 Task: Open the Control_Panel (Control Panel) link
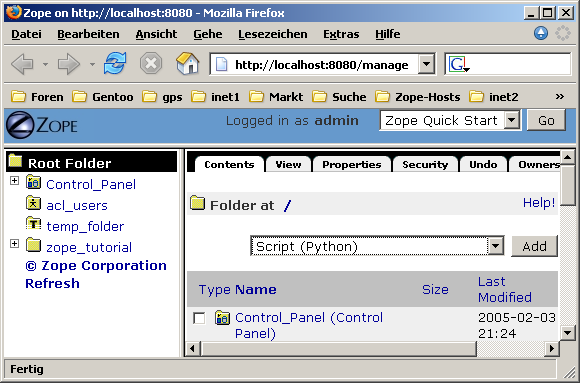(x=309, y=325)
